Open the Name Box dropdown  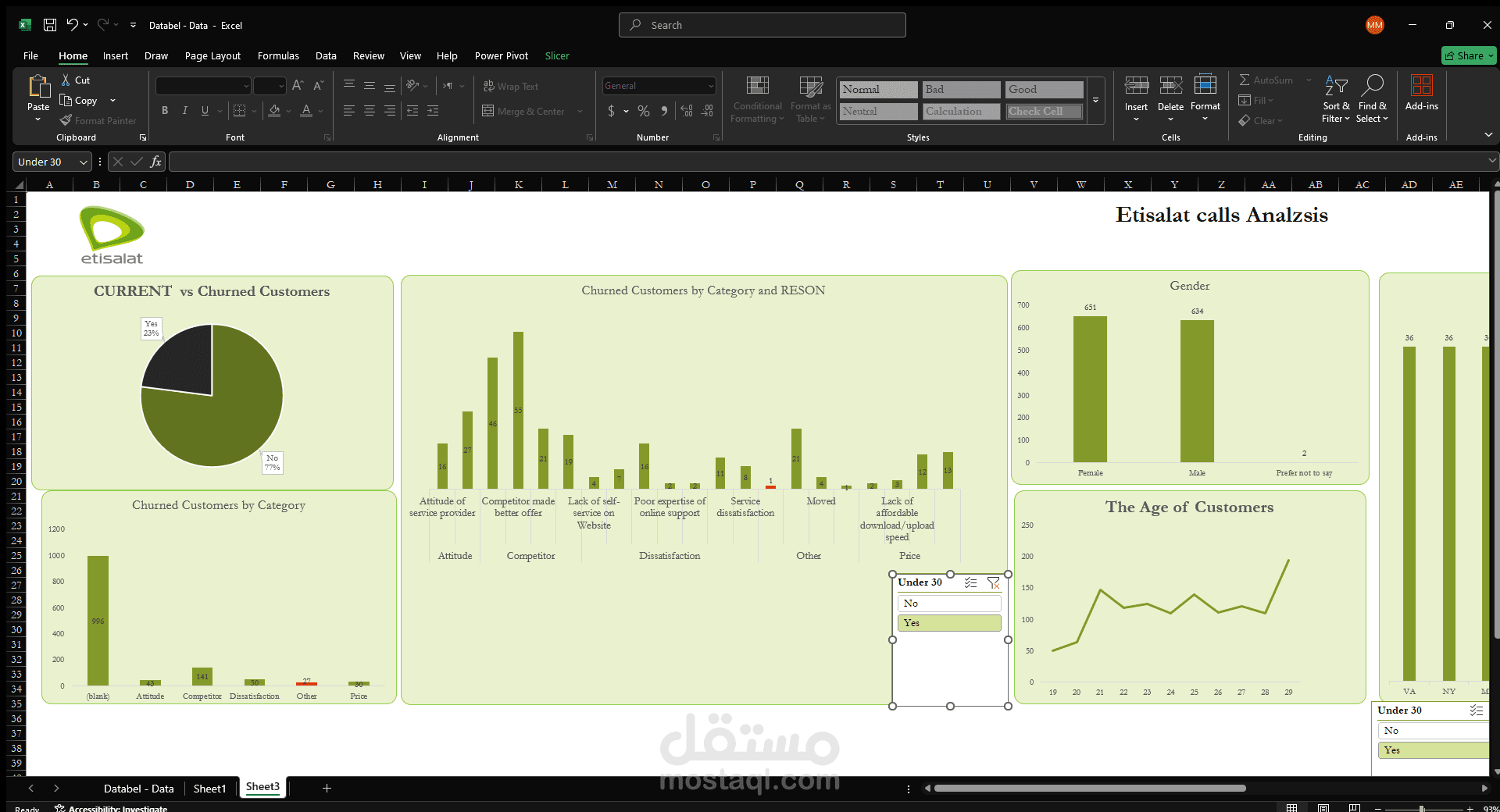pyautogui.click(x=84, y=162)
